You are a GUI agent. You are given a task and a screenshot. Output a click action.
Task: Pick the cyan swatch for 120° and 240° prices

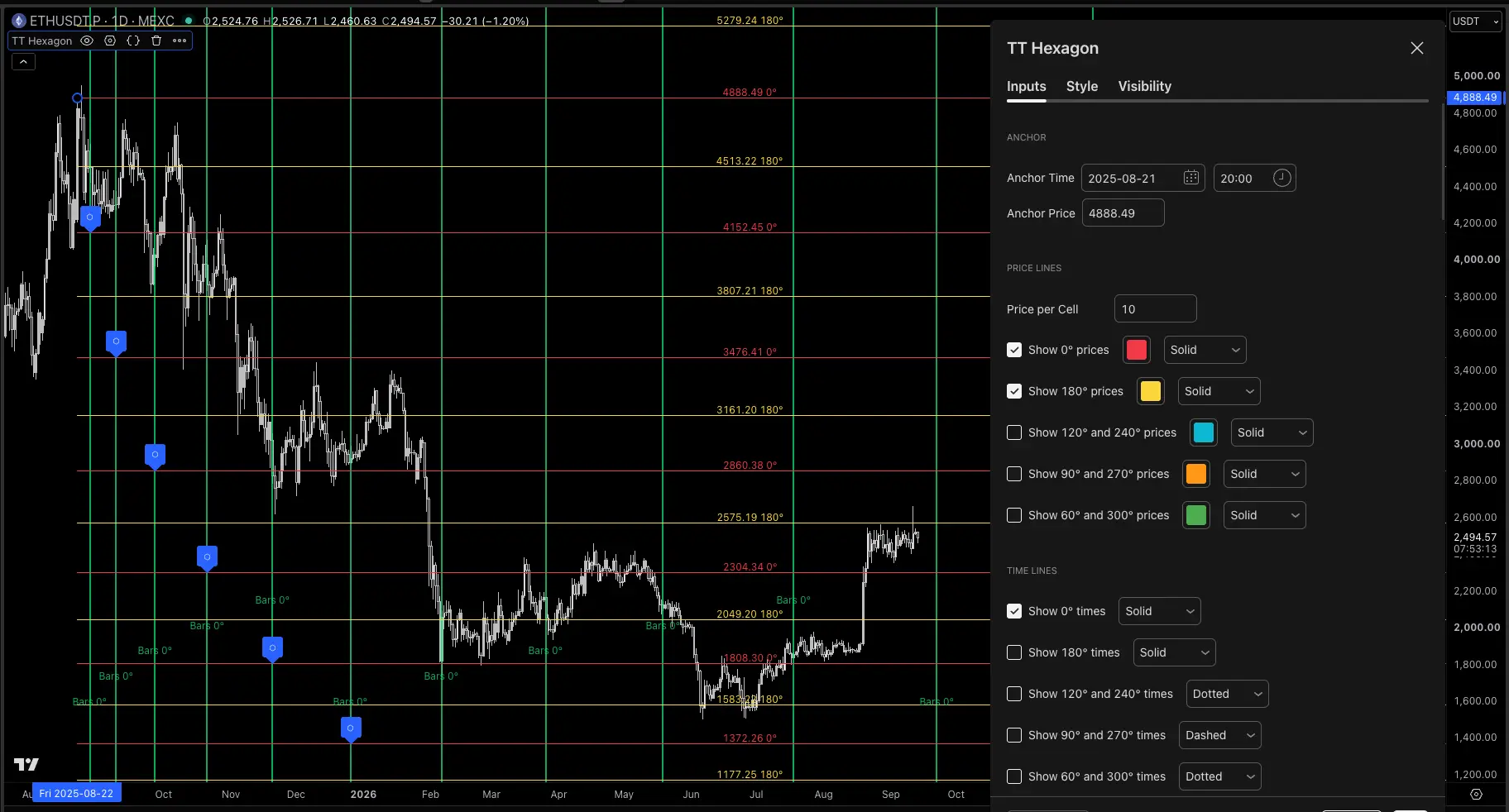pos(1204,432)
